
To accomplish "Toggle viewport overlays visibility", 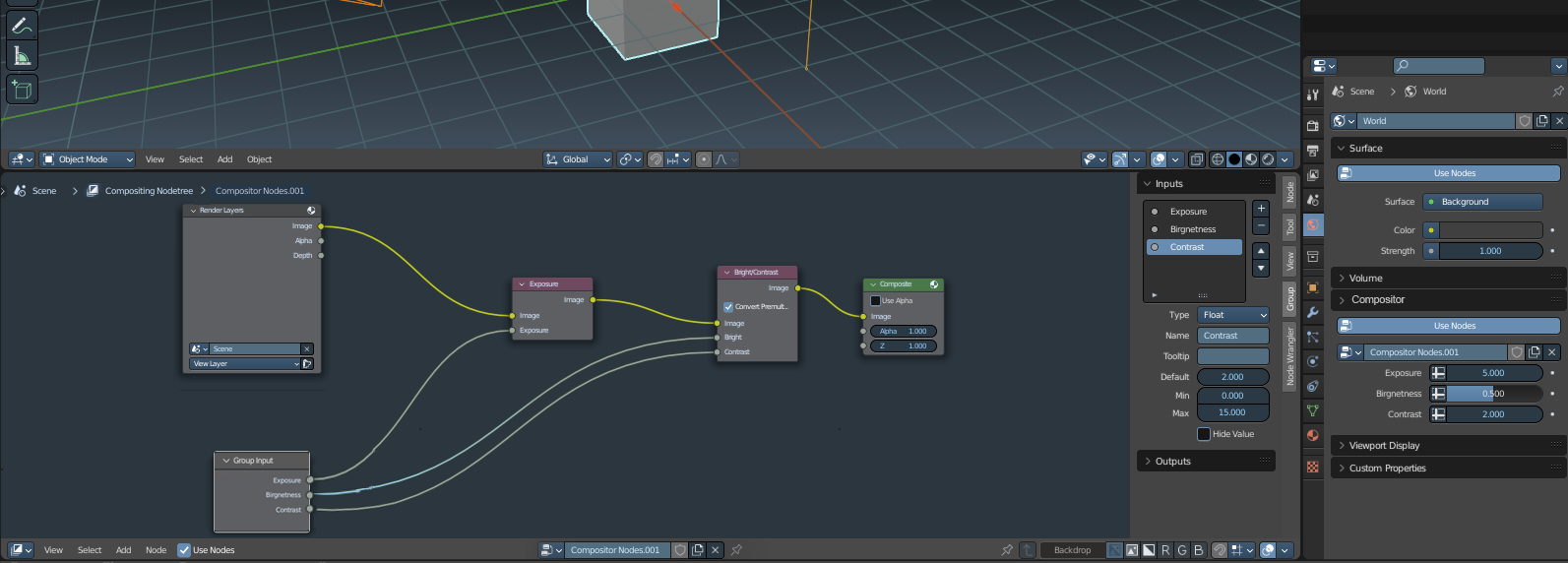I will 1159,159.
